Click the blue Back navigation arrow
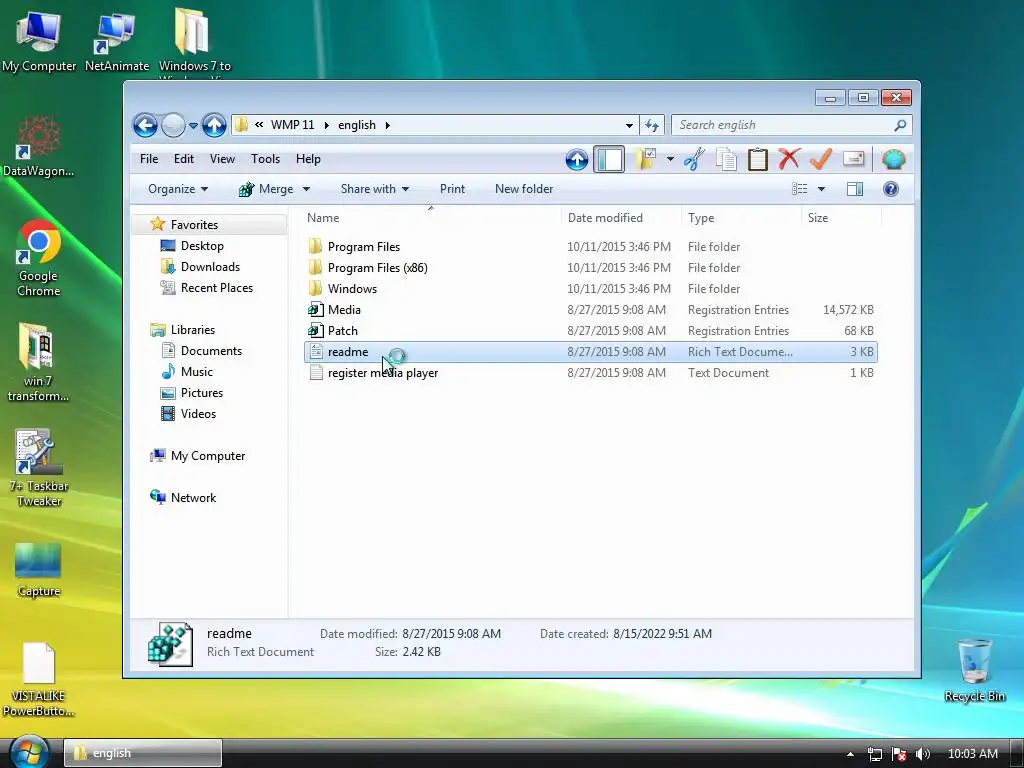Image resolution: width=1024 pixels, height=768 pixels. click(x=145, y=125)
